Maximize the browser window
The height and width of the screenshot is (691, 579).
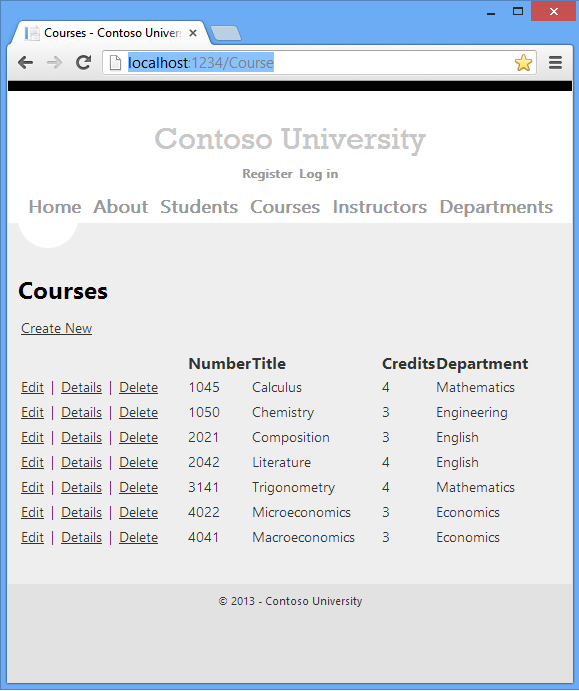pos(518,11)
